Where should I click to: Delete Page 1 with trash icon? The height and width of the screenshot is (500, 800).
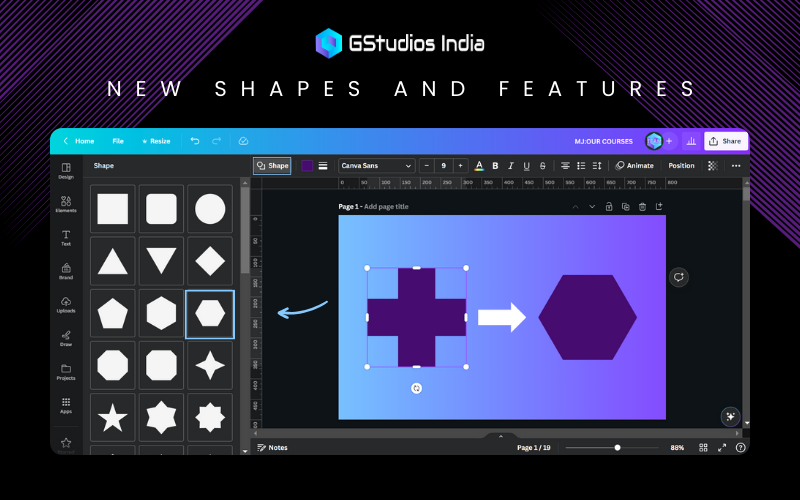(642, 207)
